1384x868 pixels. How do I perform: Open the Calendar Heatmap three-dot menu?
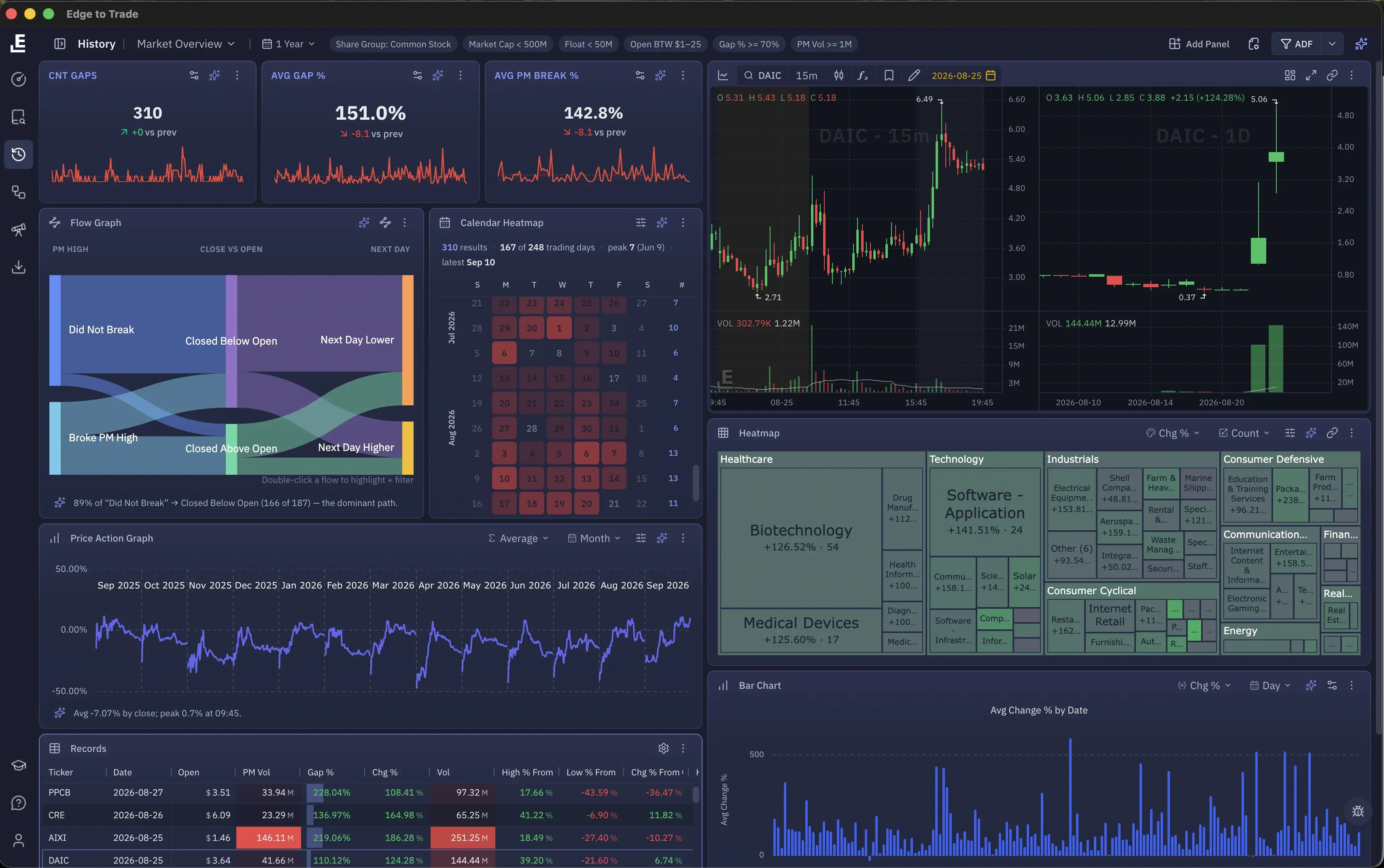(683, 222)
